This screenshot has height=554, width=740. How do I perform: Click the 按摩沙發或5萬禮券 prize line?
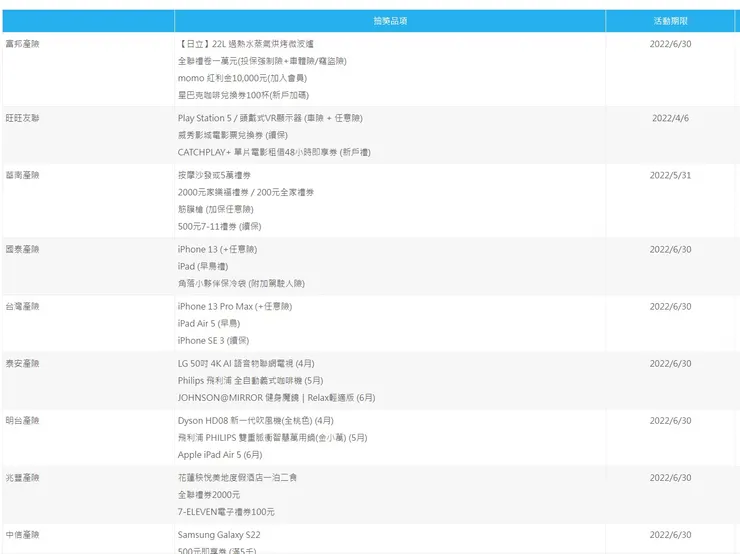coord(214,175)
